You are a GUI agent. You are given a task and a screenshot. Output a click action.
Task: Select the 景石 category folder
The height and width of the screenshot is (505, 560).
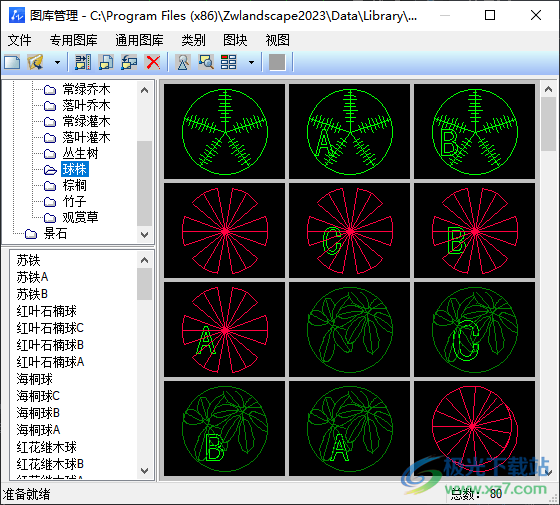(x=55, y=234)
